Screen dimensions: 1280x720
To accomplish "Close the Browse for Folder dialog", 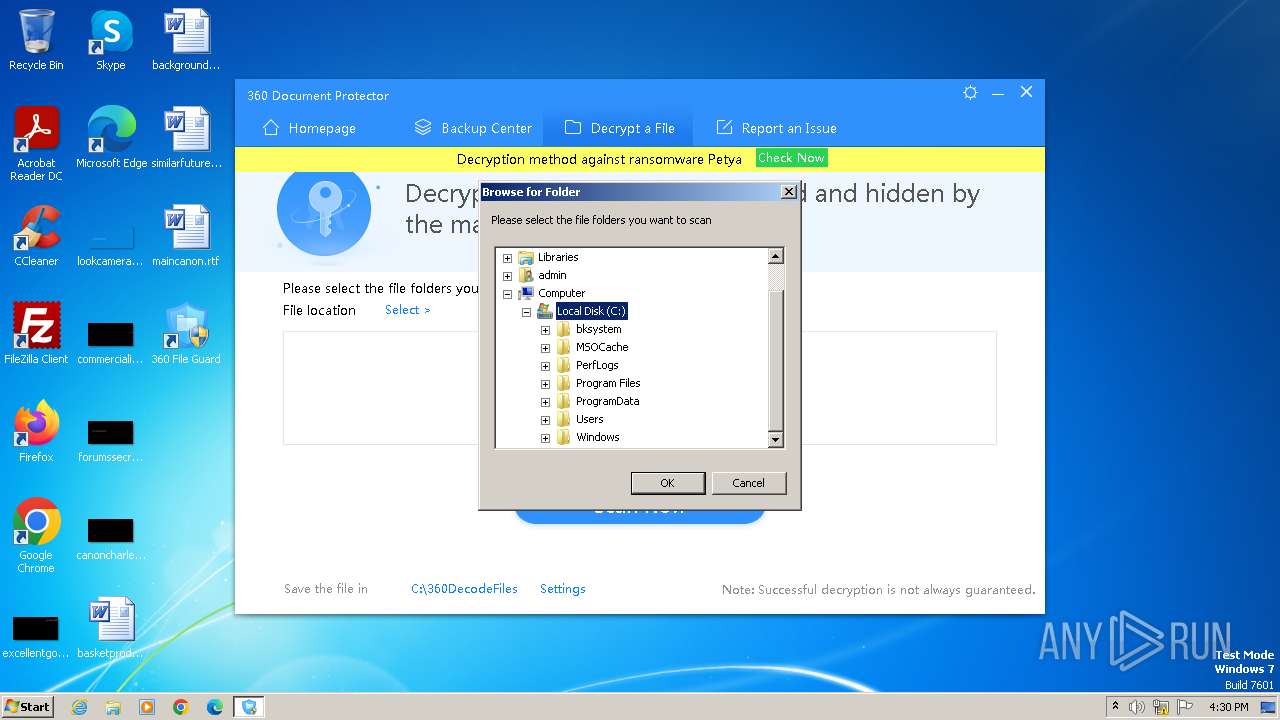I will coord(788,191).
